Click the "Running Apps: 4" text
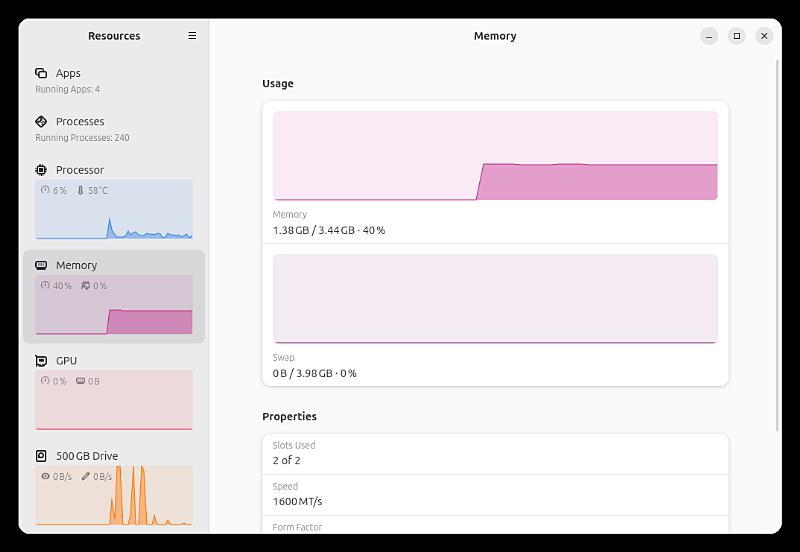The height and width of the screenshot is (552, 800). pos(67,89)
